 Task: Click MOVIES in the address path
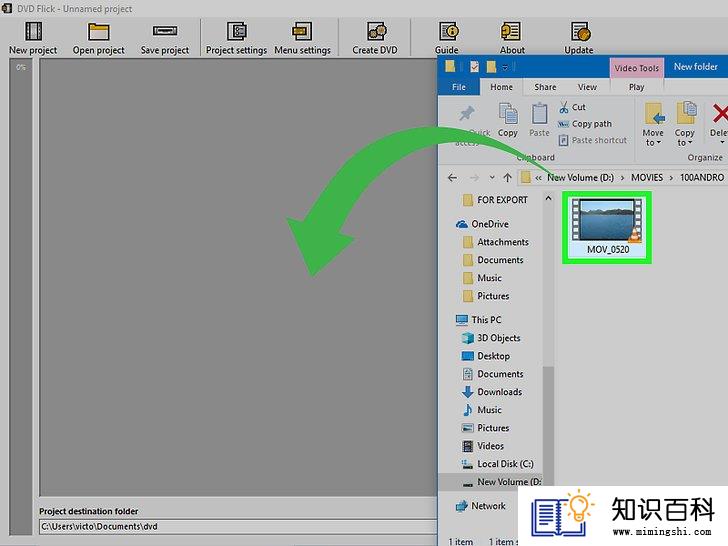point(647,178)
